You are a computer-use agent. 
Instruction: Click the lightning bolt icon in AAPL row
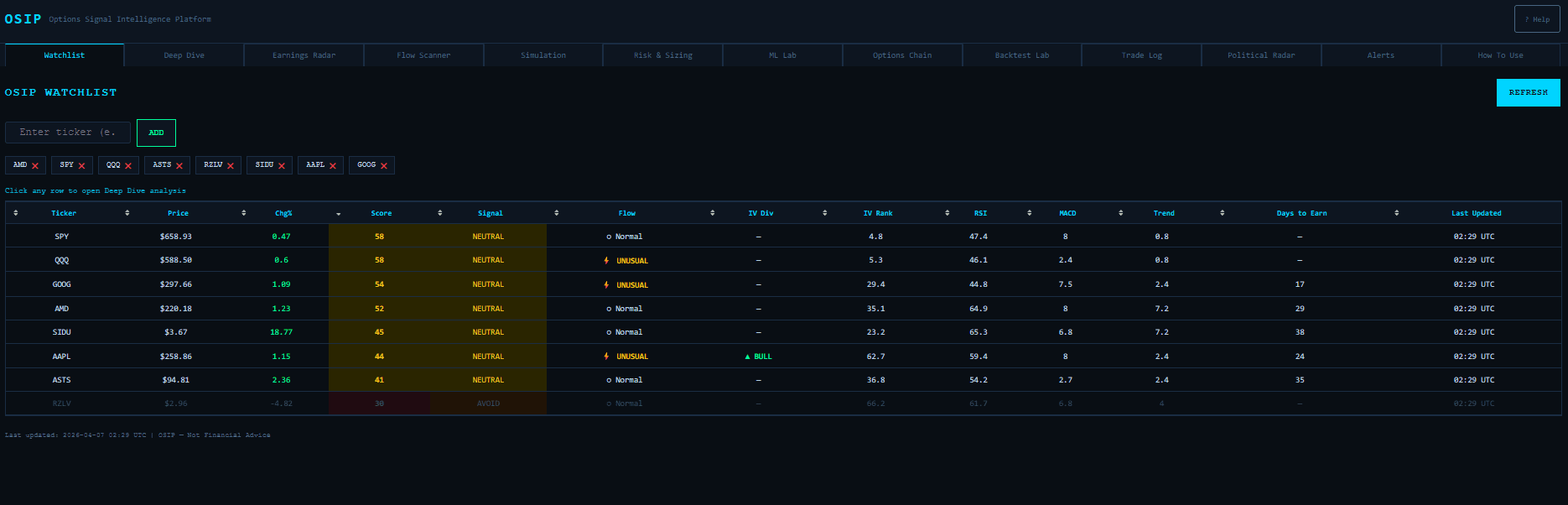tap(606, 357)
